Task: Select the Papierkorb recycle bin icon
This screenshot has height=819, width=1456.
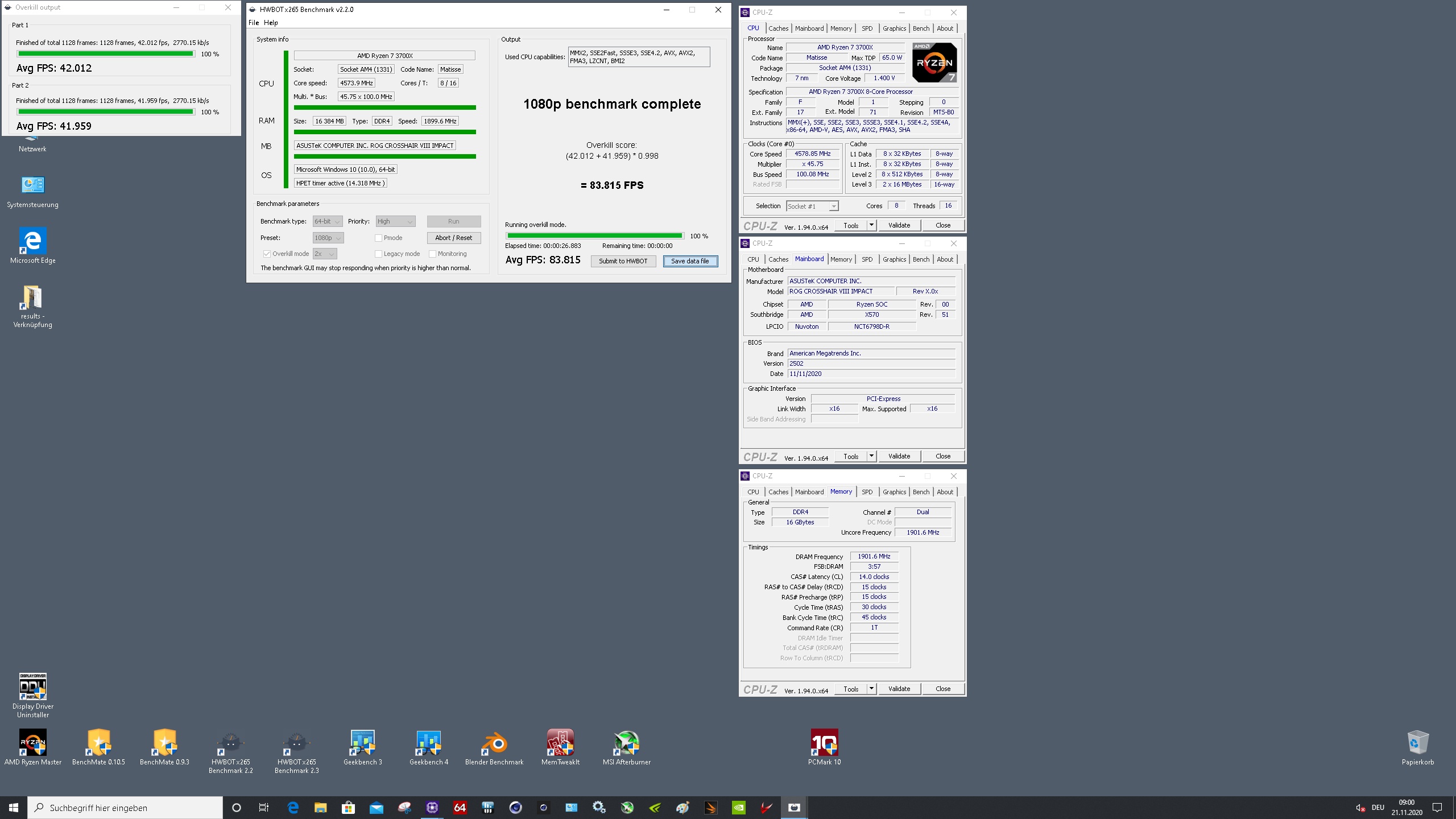Action: [x=1417, y=747]
